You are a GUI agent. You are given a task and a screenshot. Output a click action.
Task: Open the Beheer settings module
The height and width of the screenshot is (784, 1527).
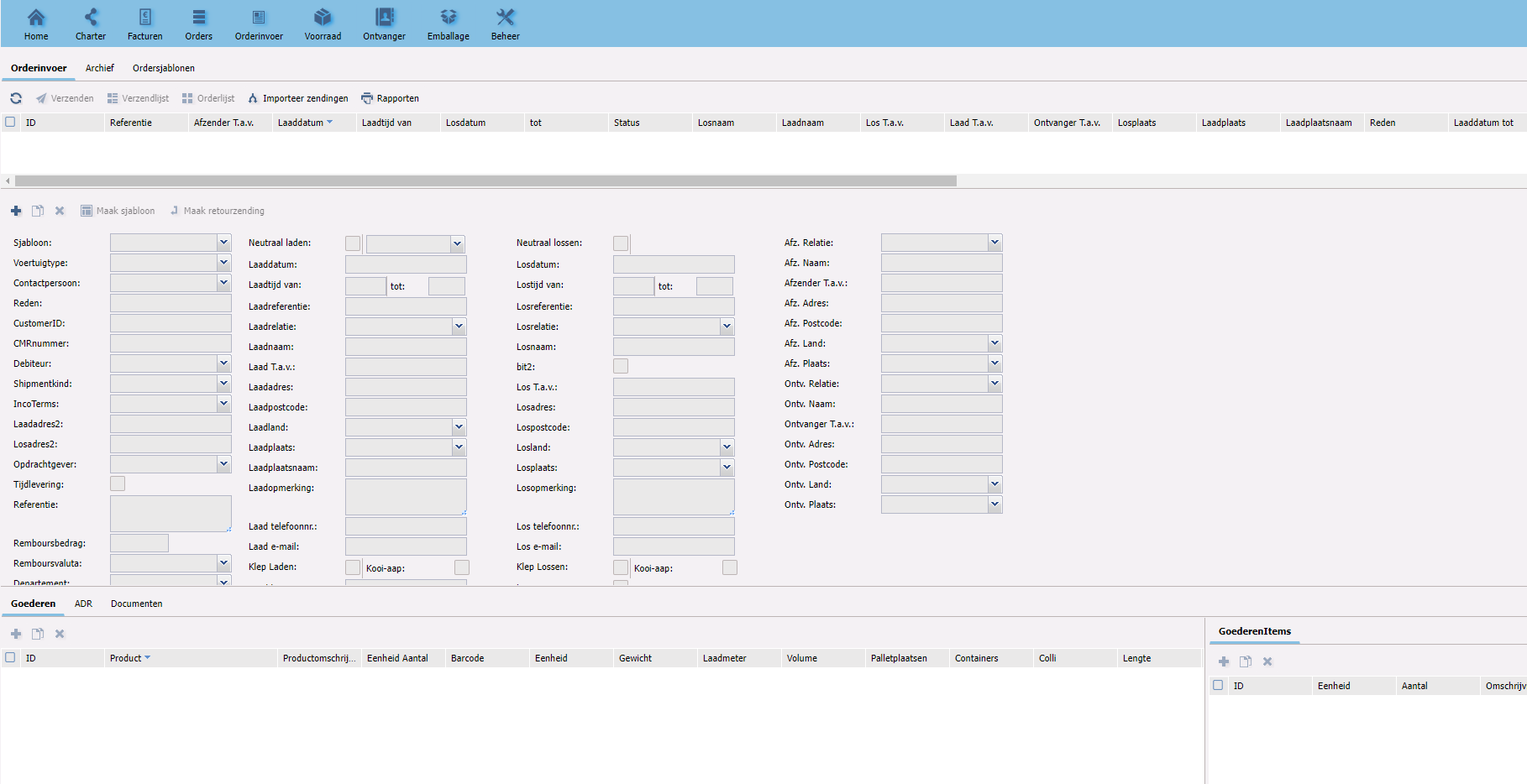pos(506,24)
